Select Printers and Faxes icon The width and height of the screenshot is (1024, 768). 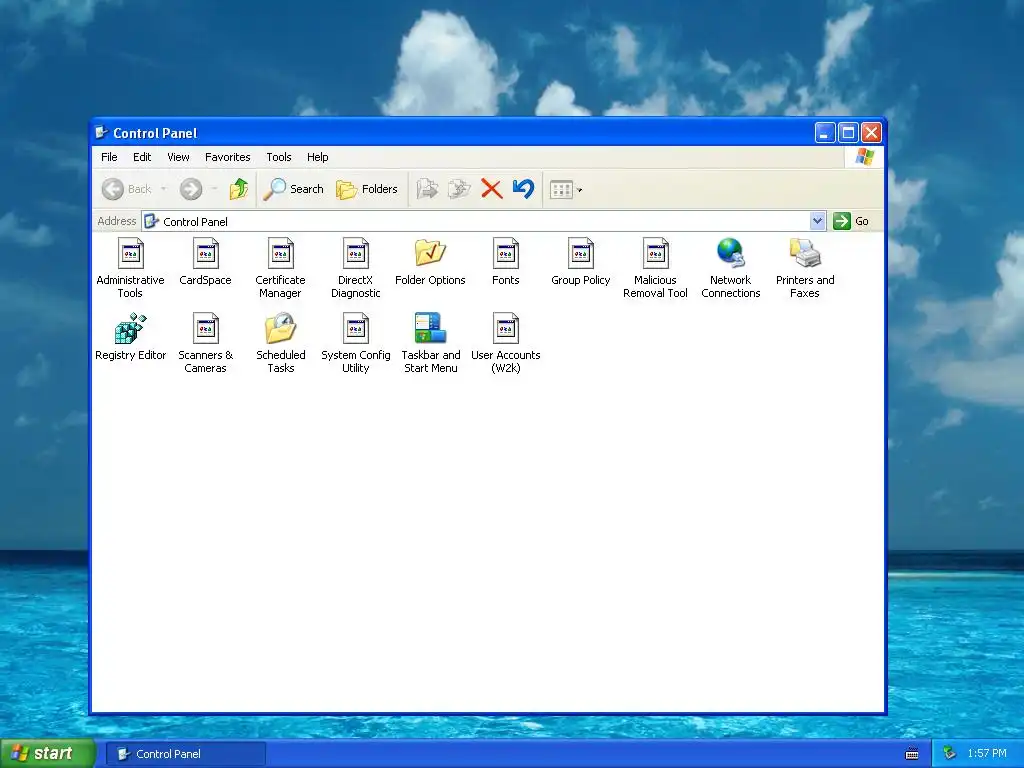805,253
